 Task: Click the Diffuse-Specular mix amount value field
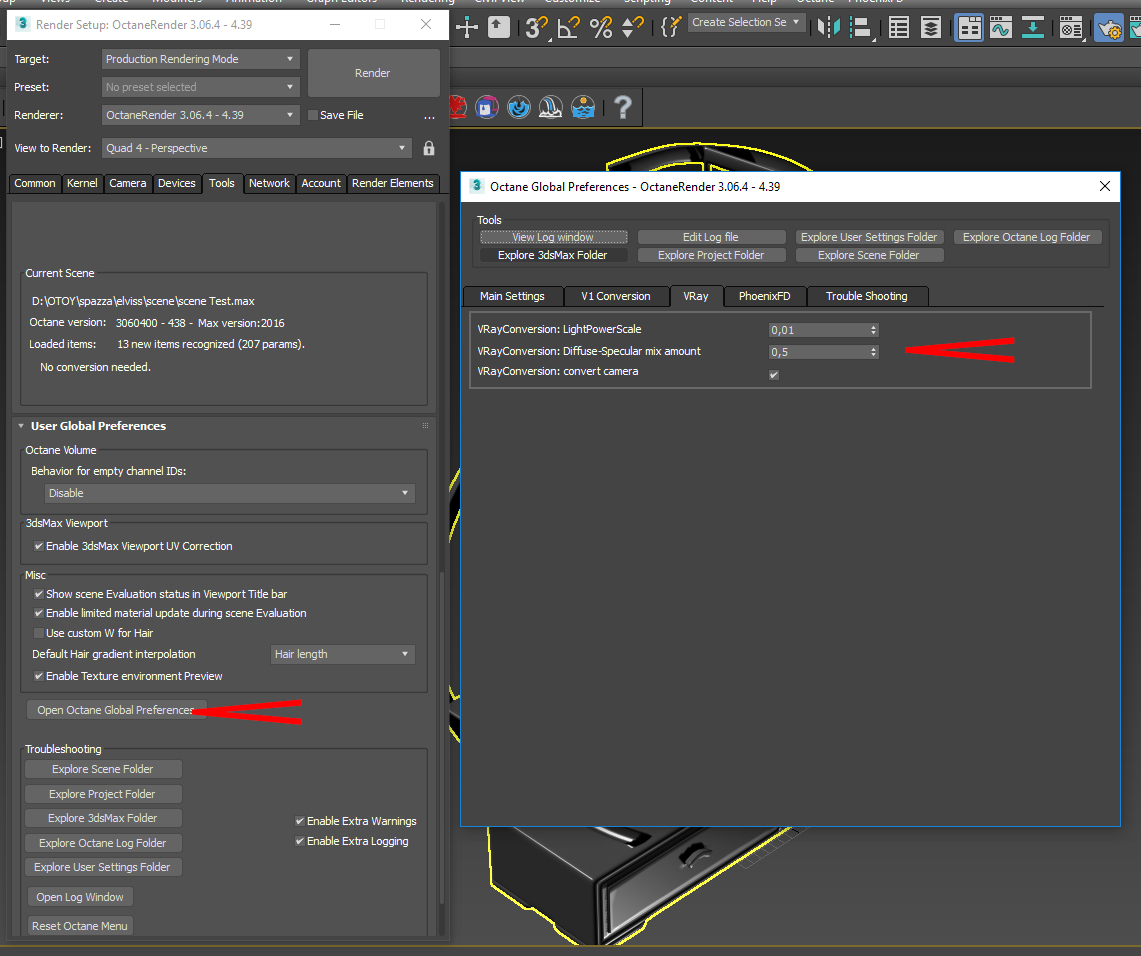[819, 351]
